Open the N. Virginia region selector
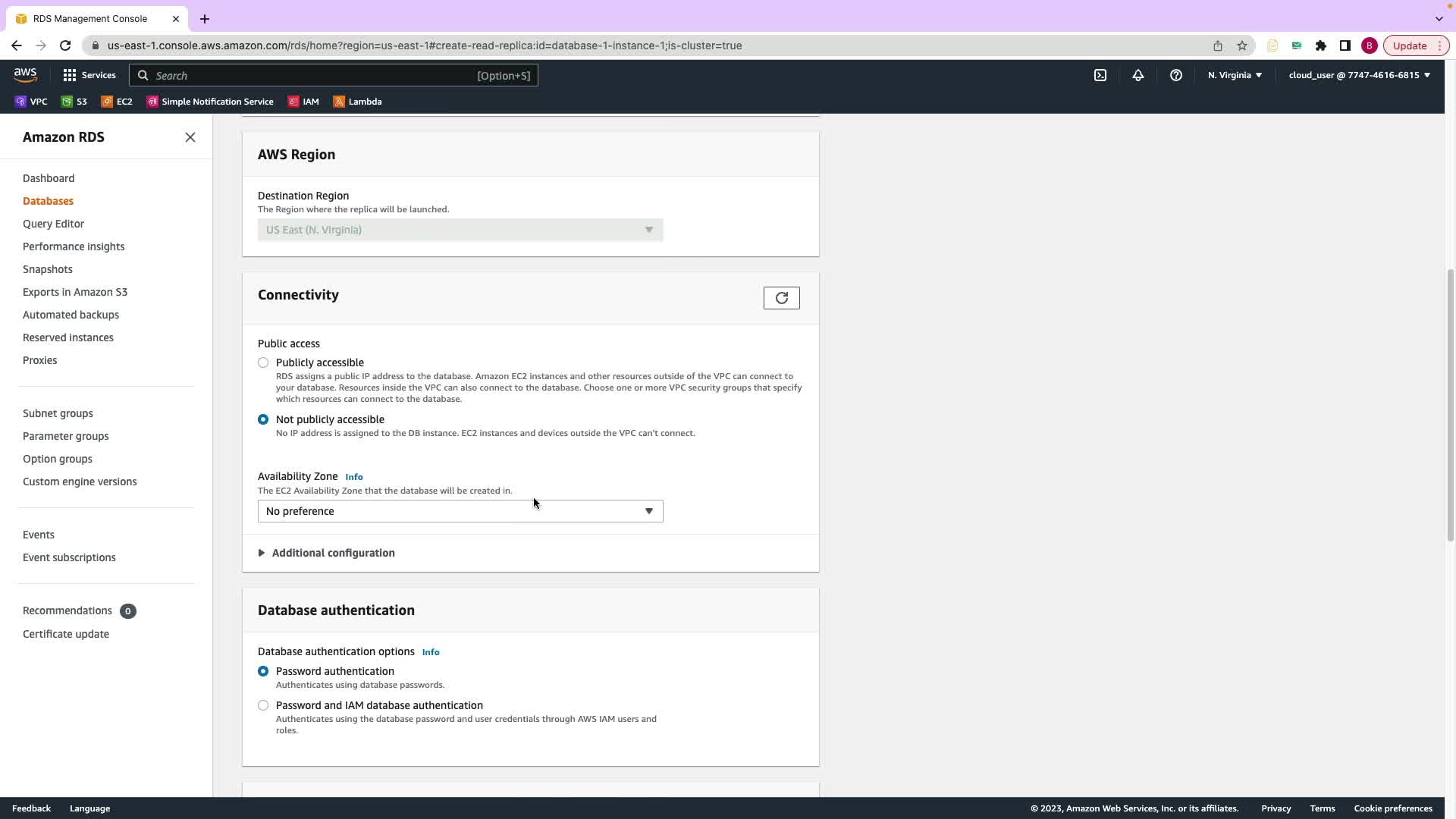This screenshot has width=1456, height=819. pyautogui.click(x=1235, y=75)
